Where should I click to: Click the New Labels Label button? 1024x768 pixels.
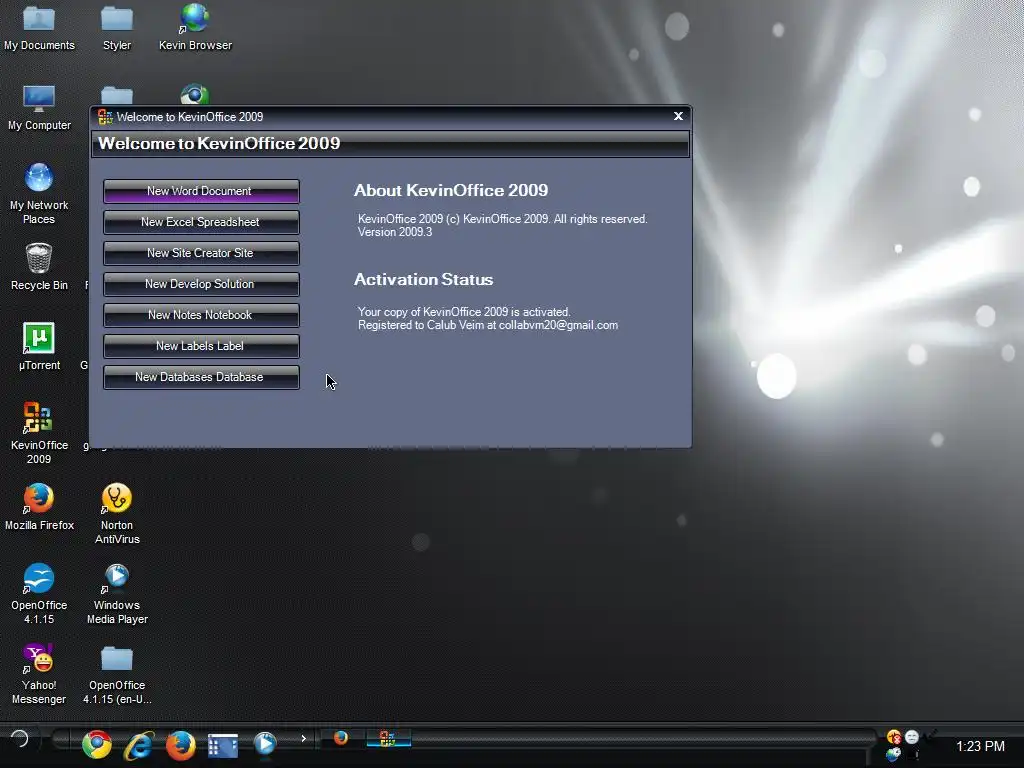click(201, 346)
